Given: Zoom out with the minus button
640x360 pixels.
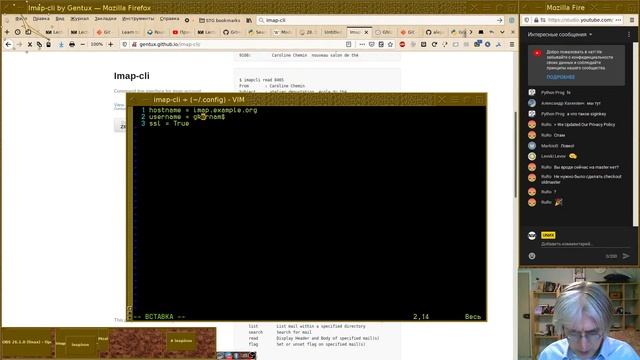Looking at the screenshot, I should [x=83, y=44].
